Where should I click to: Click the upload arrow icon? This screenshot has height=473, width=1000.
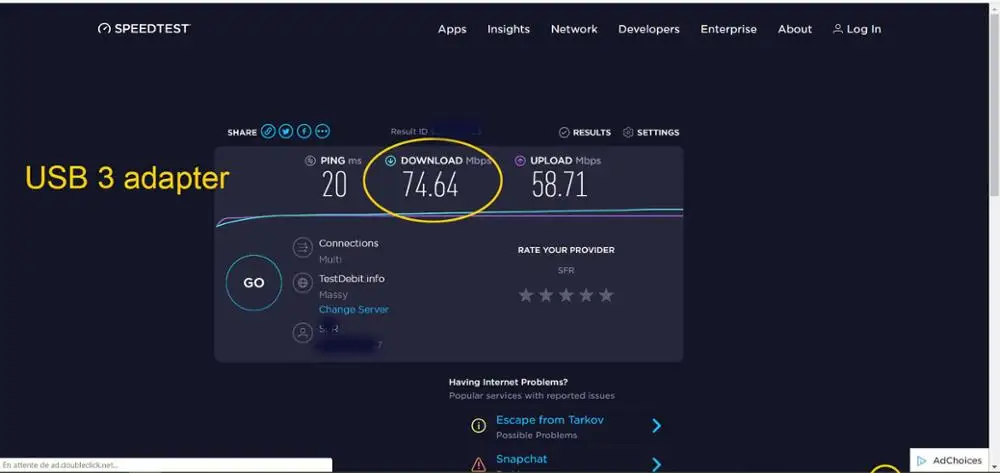(520, 161)
